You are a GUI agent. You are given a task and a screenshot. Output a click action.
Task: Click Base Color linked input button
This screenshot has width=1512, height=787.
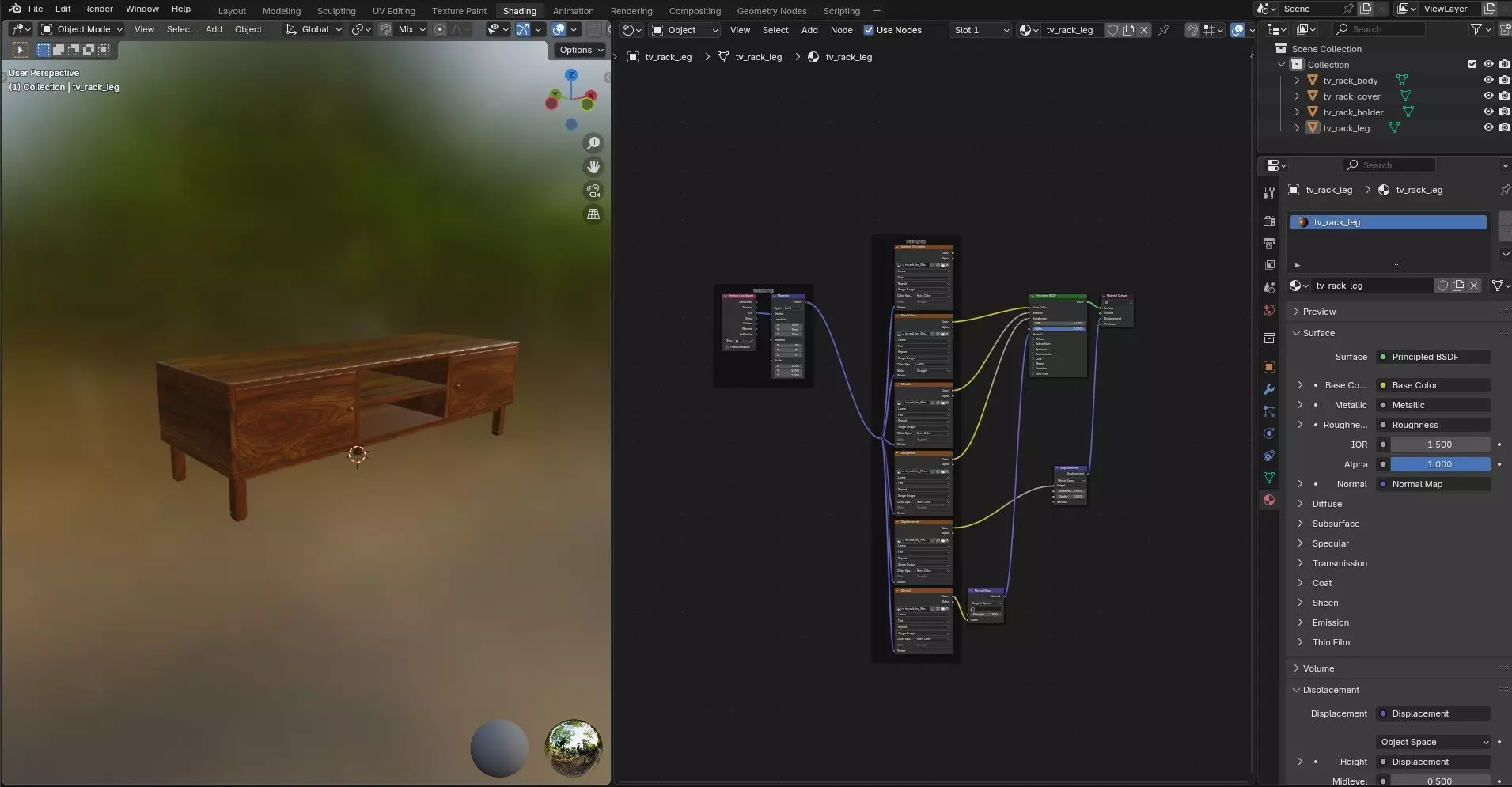point(1434,385)
